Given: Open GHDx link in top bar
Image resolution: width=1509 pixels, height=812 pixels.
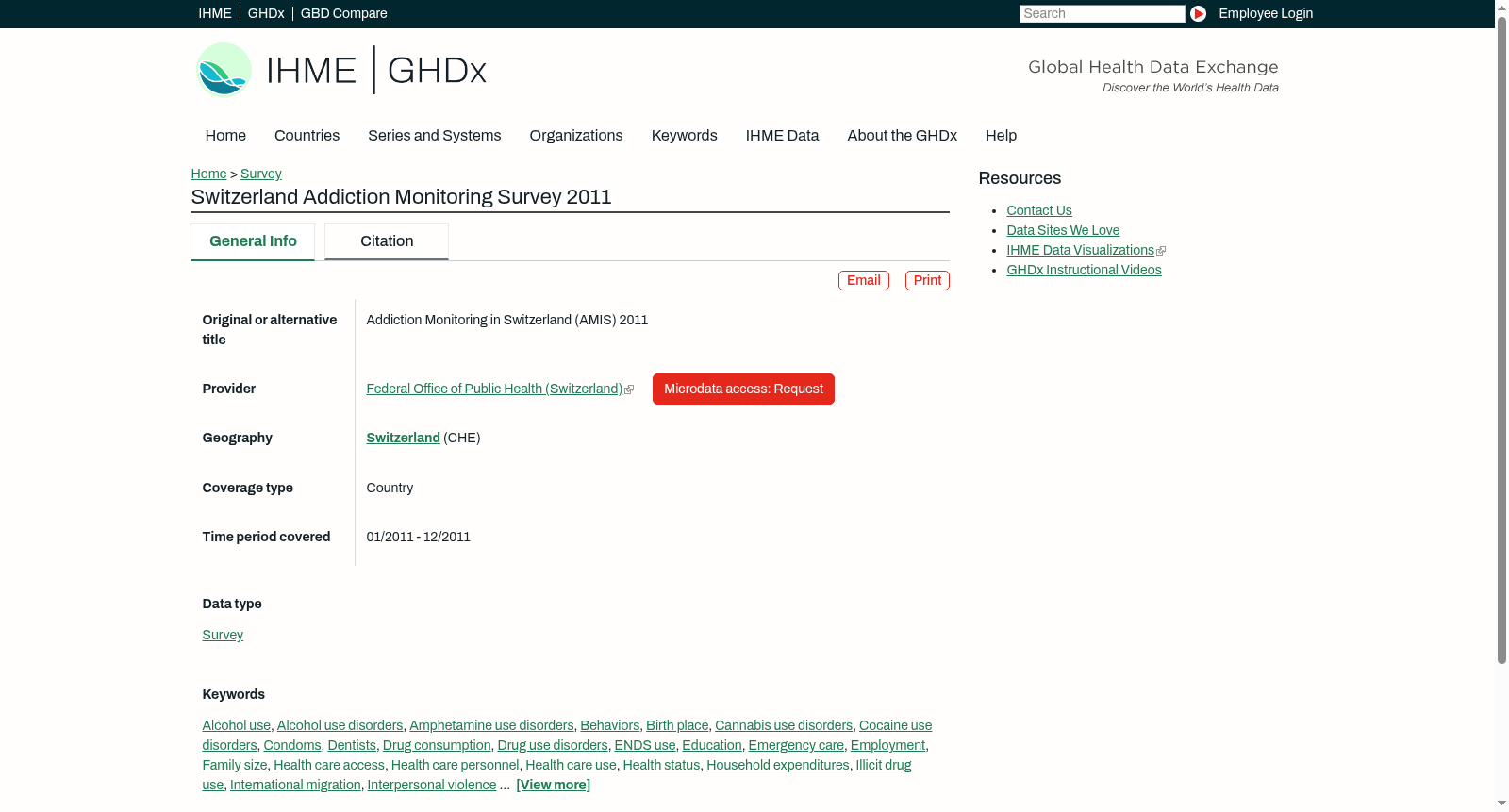Looking at the screenshot, I should 266,13.
